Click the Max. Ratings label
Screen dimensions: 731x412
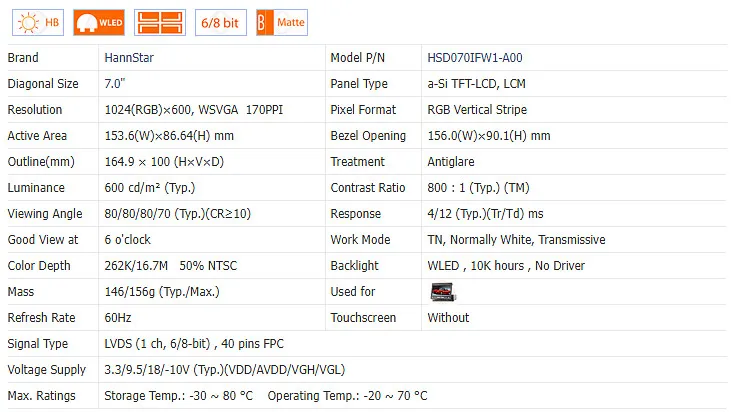41,396
